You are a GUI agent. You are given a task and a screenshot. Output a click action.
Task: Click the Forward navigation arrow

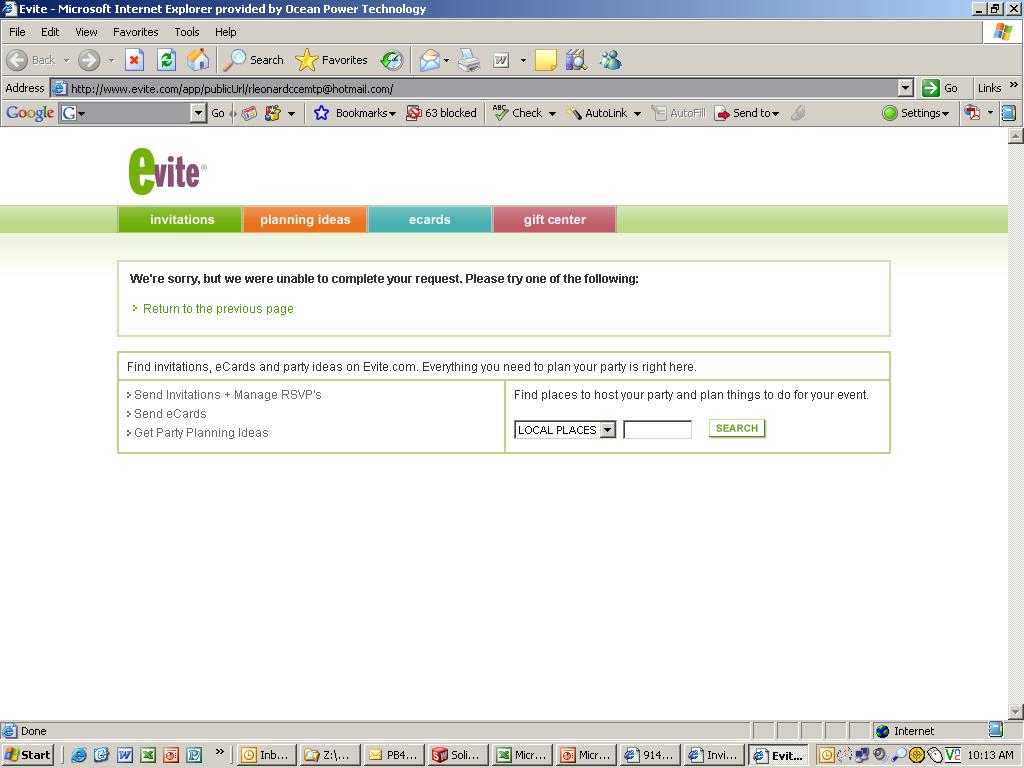pos(89,60)
